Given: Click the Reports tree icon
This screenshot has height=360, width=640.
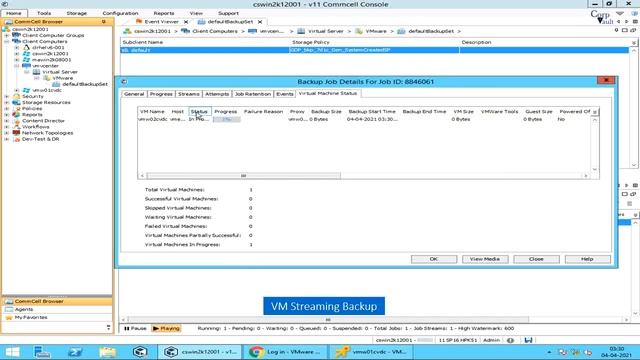Looking at the screenshot, I should pyautogui.click(x=16, y=115).
